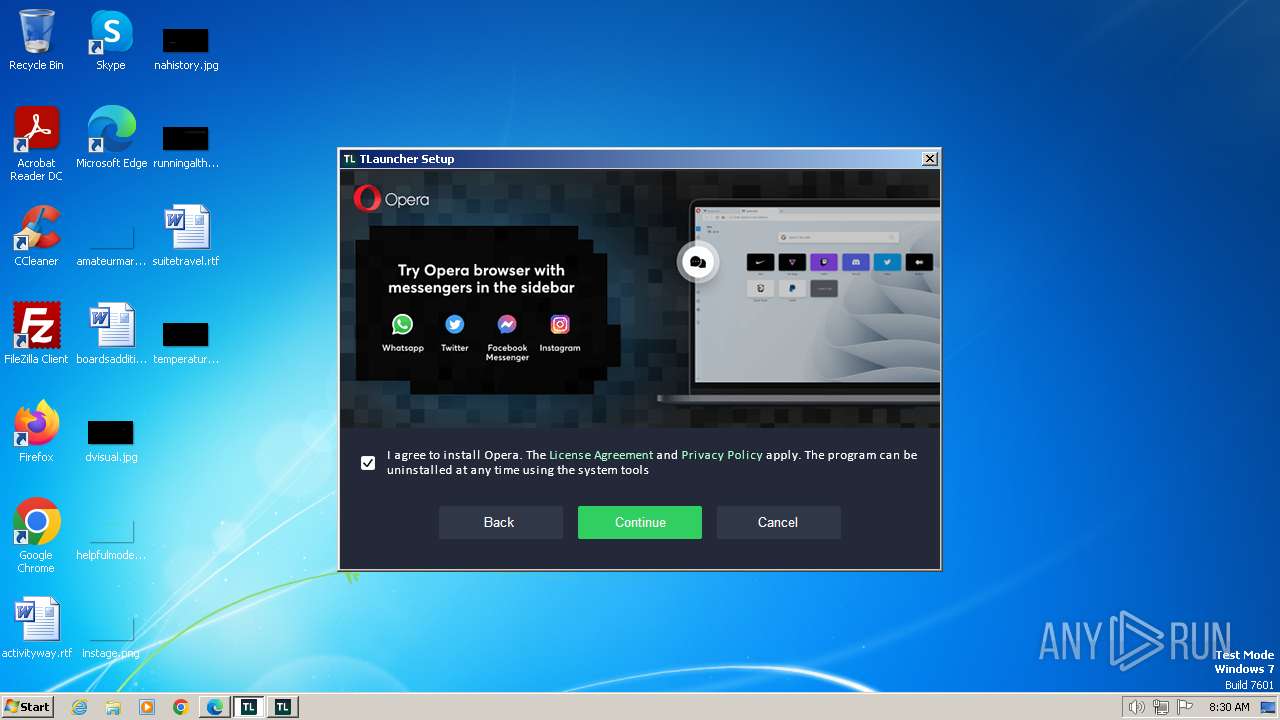The image size is (1280, 720).
Task: Uncheck the agree to install Opera checkbox
Action: coord(368,463)
